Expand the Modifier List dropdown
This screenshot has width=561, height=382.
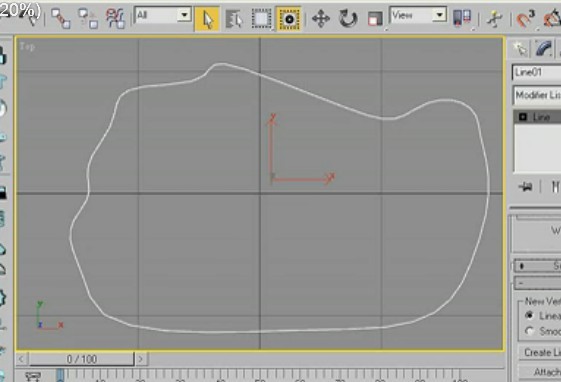(x=537, y=95)
